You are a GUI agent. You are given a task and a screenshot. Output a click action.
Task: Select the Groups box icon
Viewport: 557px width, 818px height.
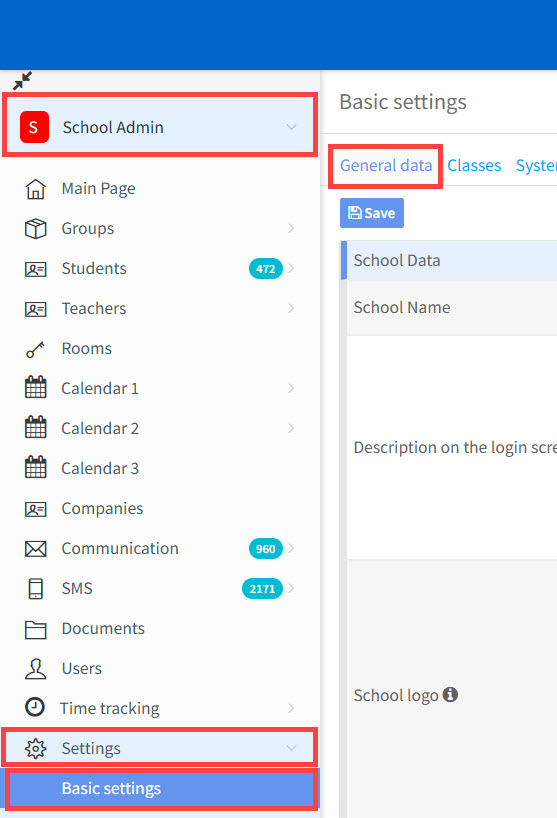coord(35,228)
